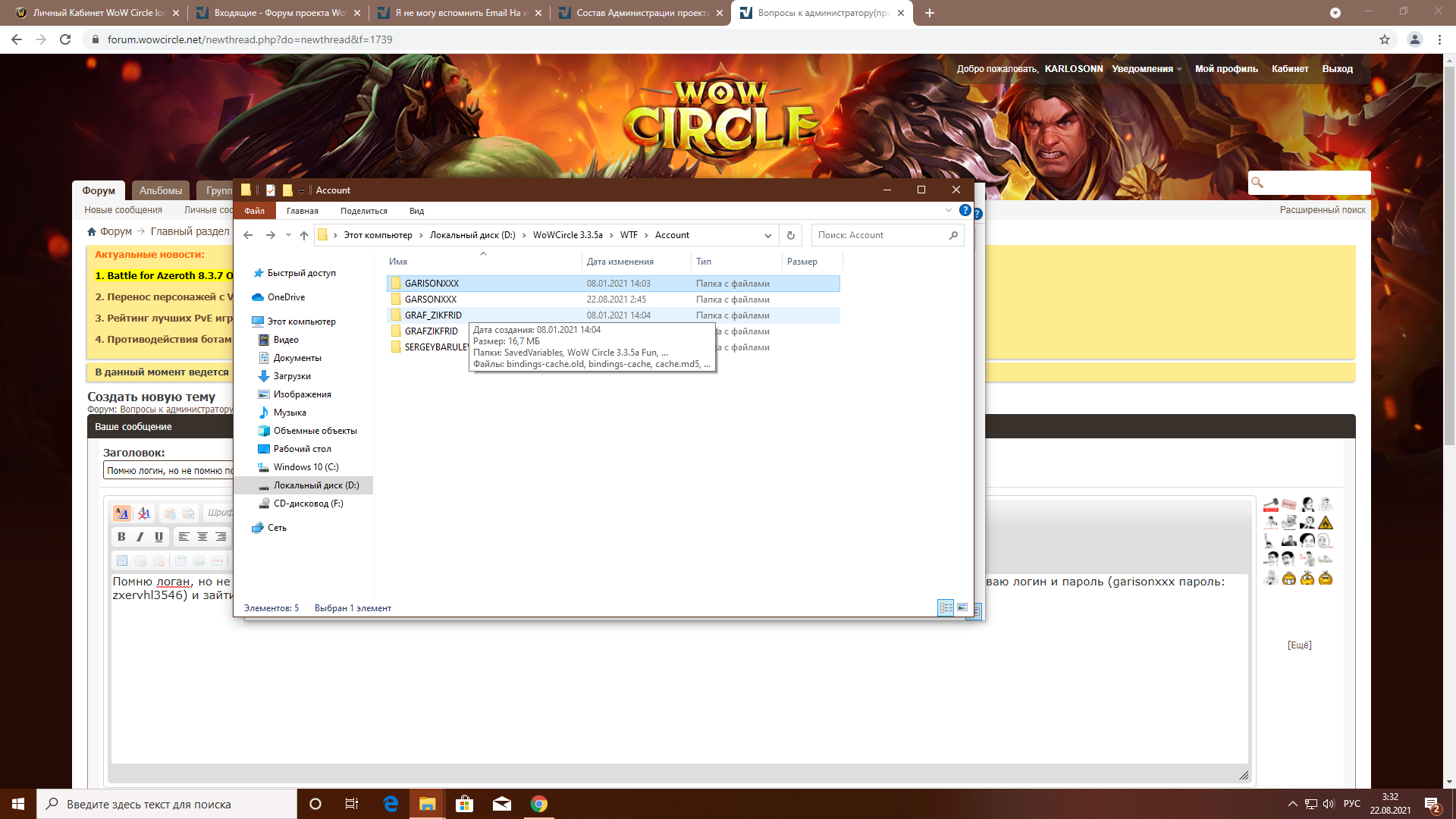Click the Underline formatting icon
The height and width of the screenshot is (819, 1456).
tap(158, 537)
